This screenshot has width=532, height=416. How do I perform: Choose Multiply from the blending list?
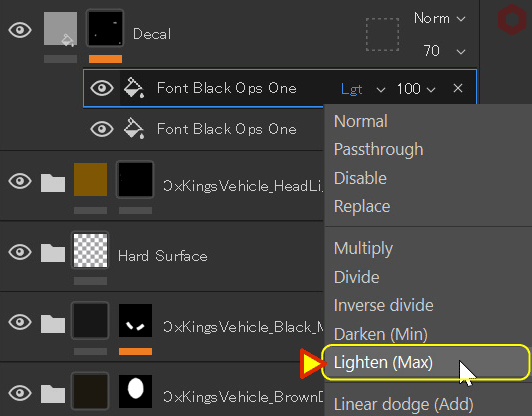[363, 248]
